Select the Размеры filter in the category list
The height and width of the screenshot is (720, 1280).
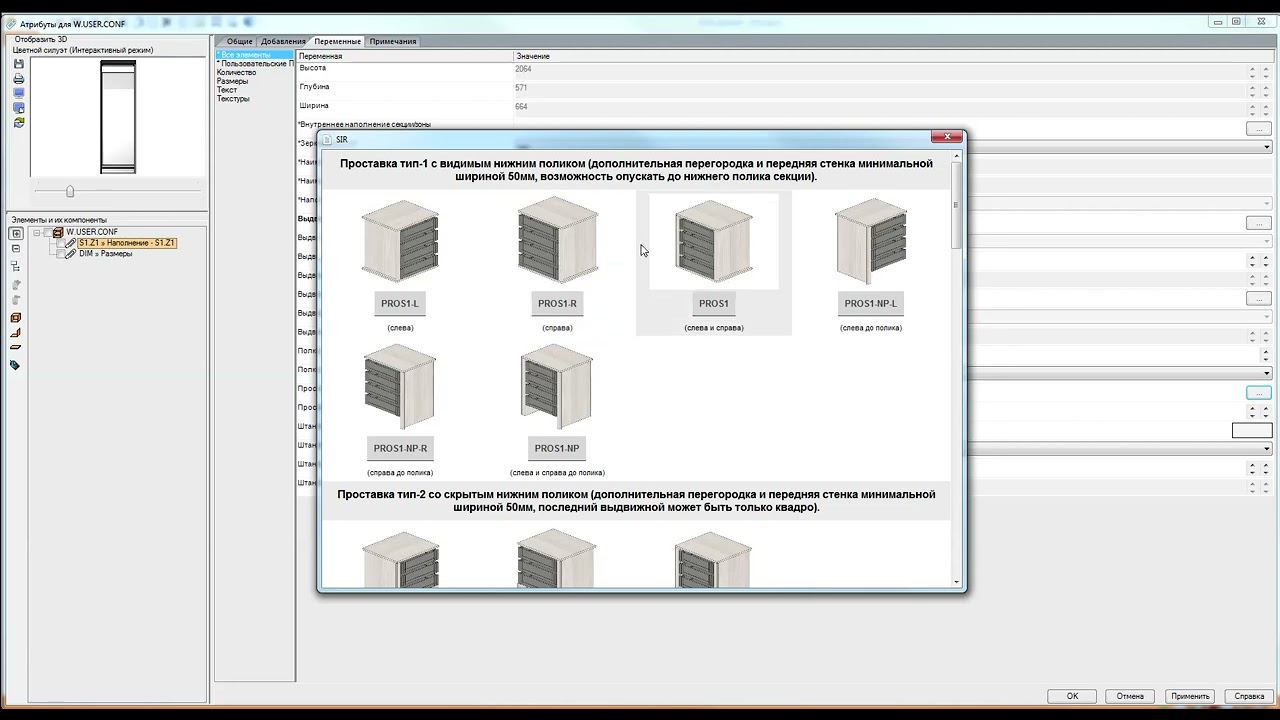(x=233, y=82)
